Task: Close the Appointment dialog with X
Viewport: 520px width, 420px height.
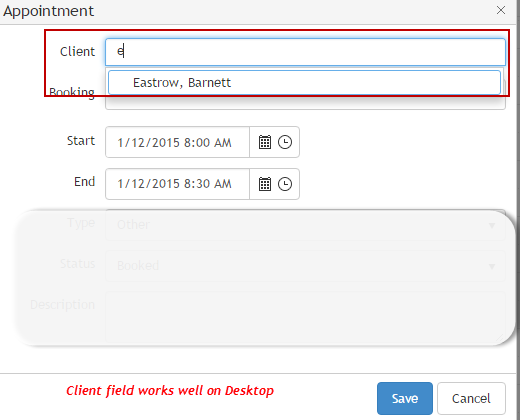Action: point(501,10)
